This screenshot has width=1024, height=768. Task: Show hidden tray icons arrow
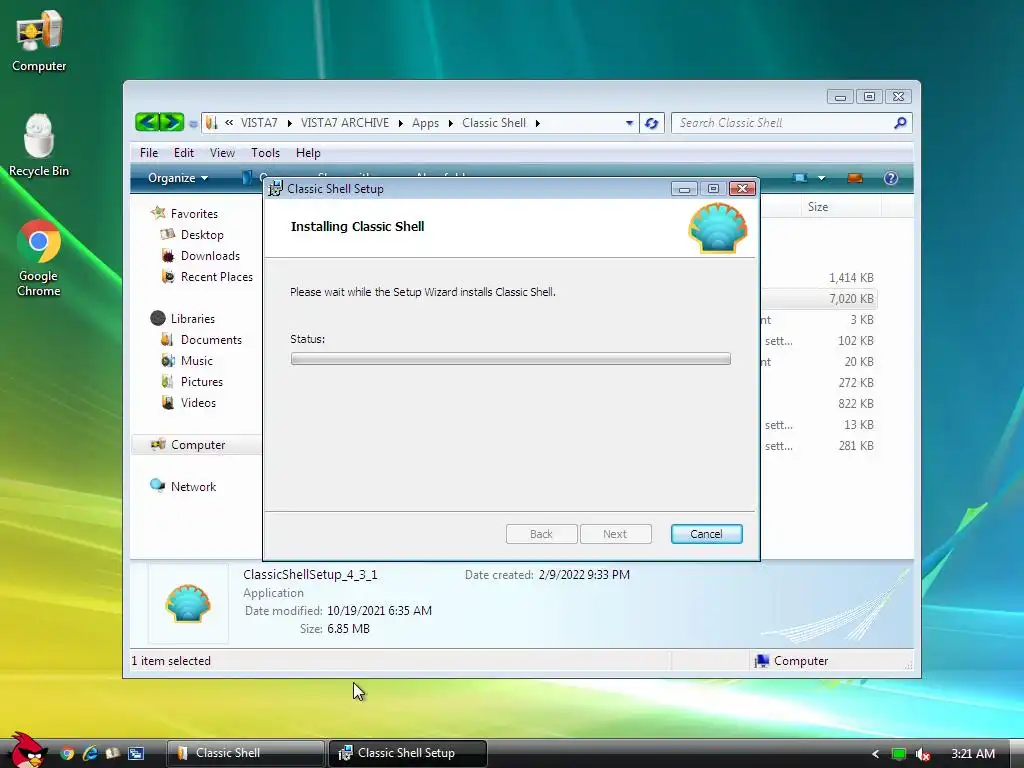[875, 754]
